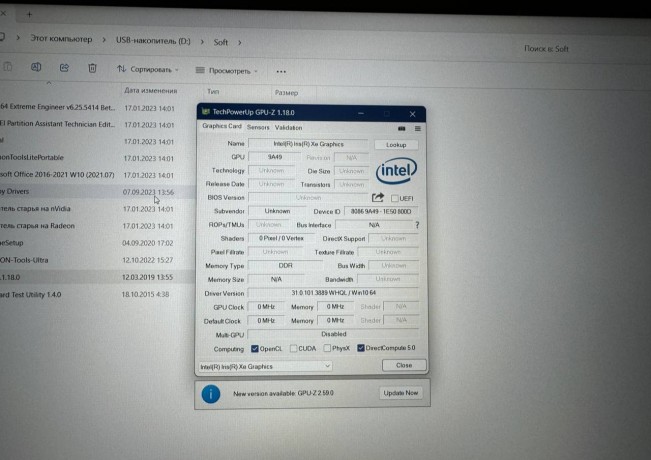Click the Bus Interface question mark
Image resolution: width=651 pixels, height=460 pixels.
(x=416, y=225)
